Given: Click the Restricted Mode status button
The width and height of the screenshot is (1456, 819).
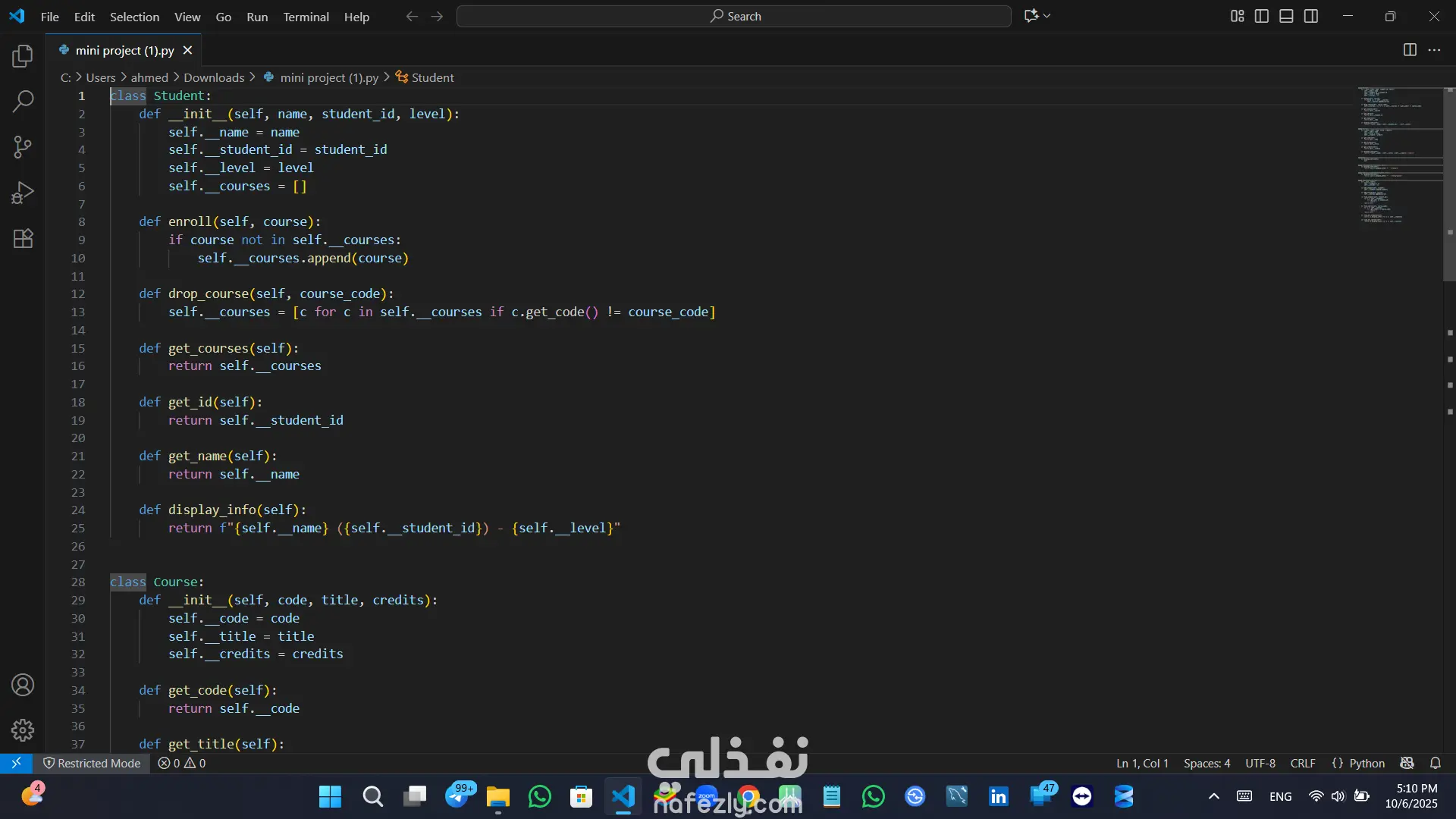Looking at the screenshot, I should 92,763.
